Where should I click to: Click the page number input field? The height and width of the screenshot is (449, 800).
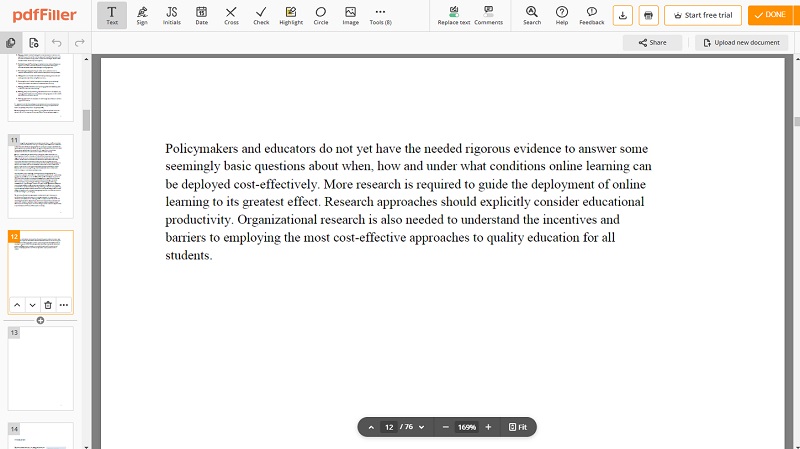coord(389,427)
